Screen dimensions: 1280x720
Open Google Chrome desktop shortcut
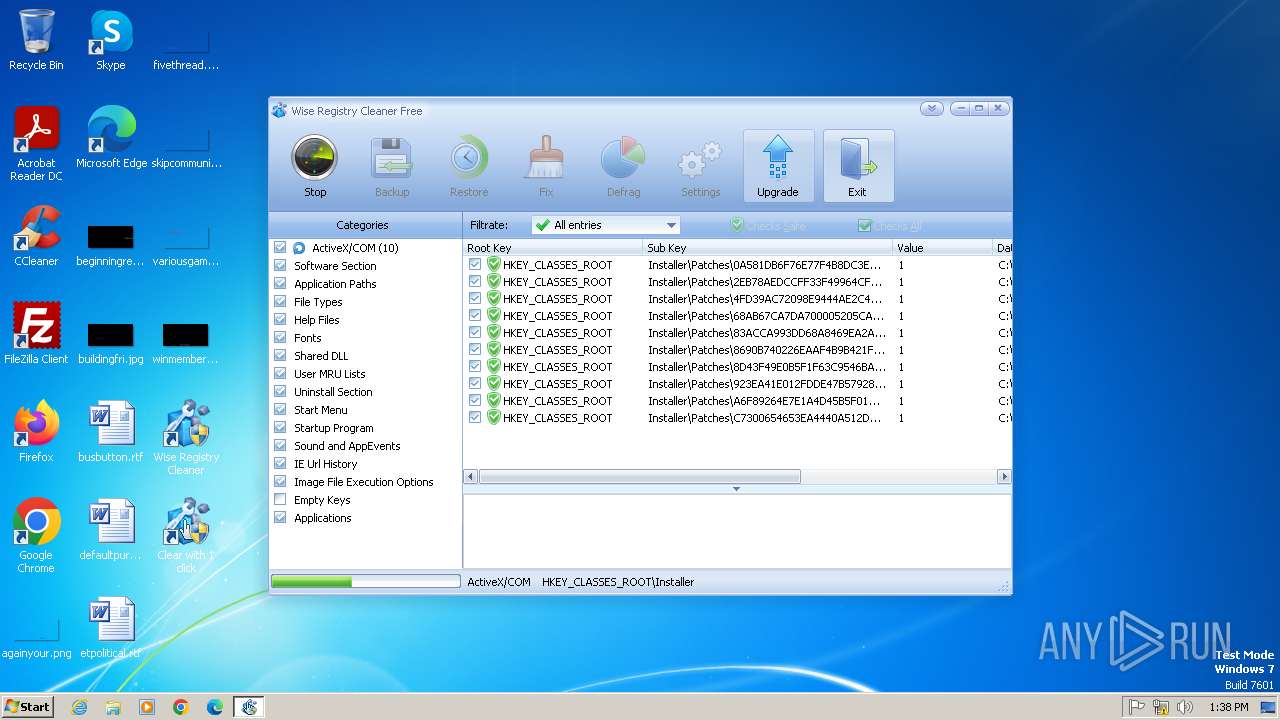[x=36, y=535]
